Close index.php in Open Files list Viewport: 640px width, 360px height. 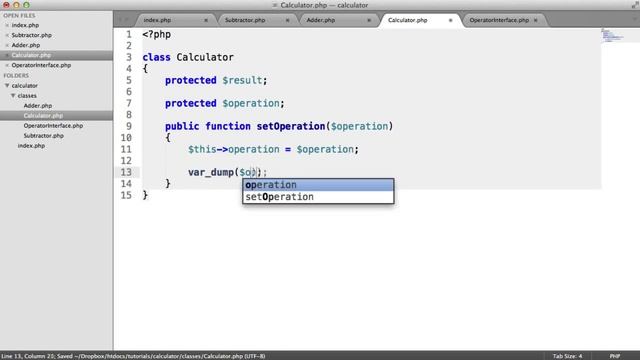click(x=7, y=25)
